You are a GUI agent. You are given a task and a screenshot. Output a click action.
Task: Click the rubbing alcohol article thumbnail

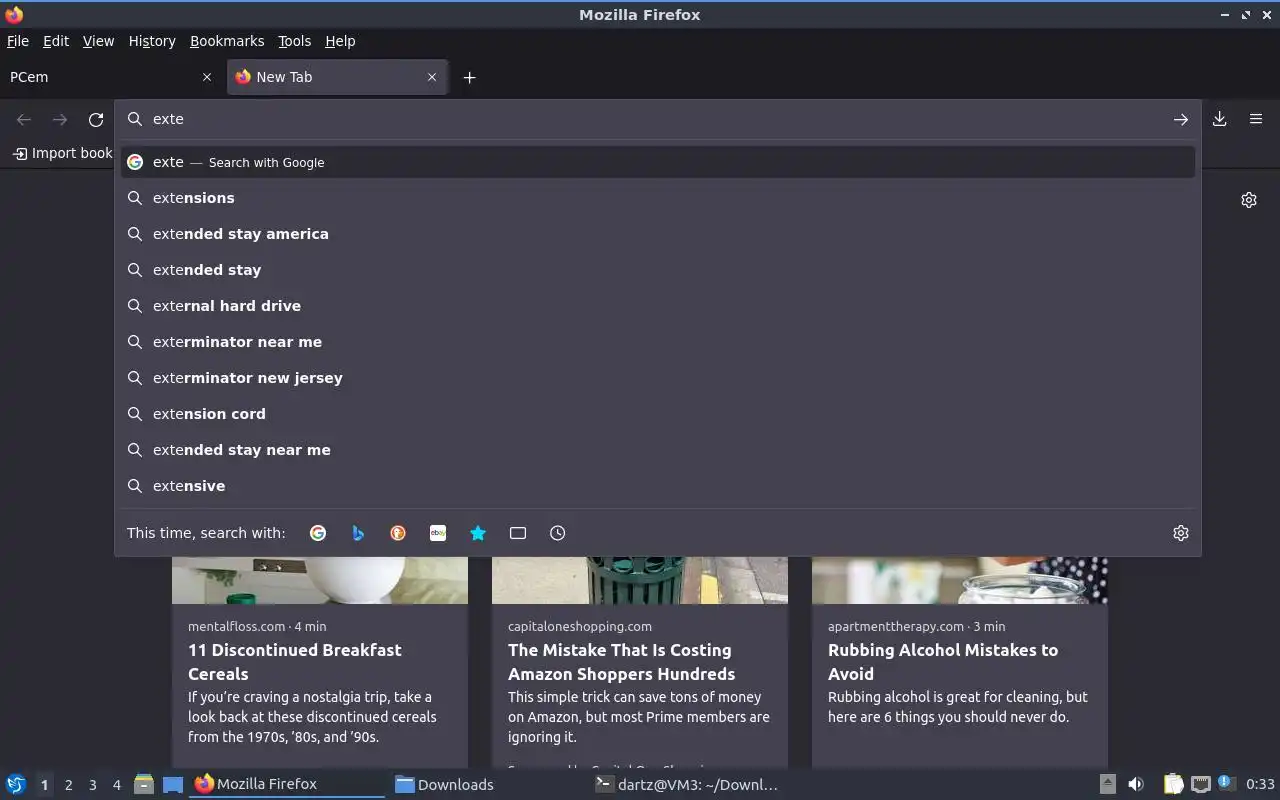tap(960, 580)
